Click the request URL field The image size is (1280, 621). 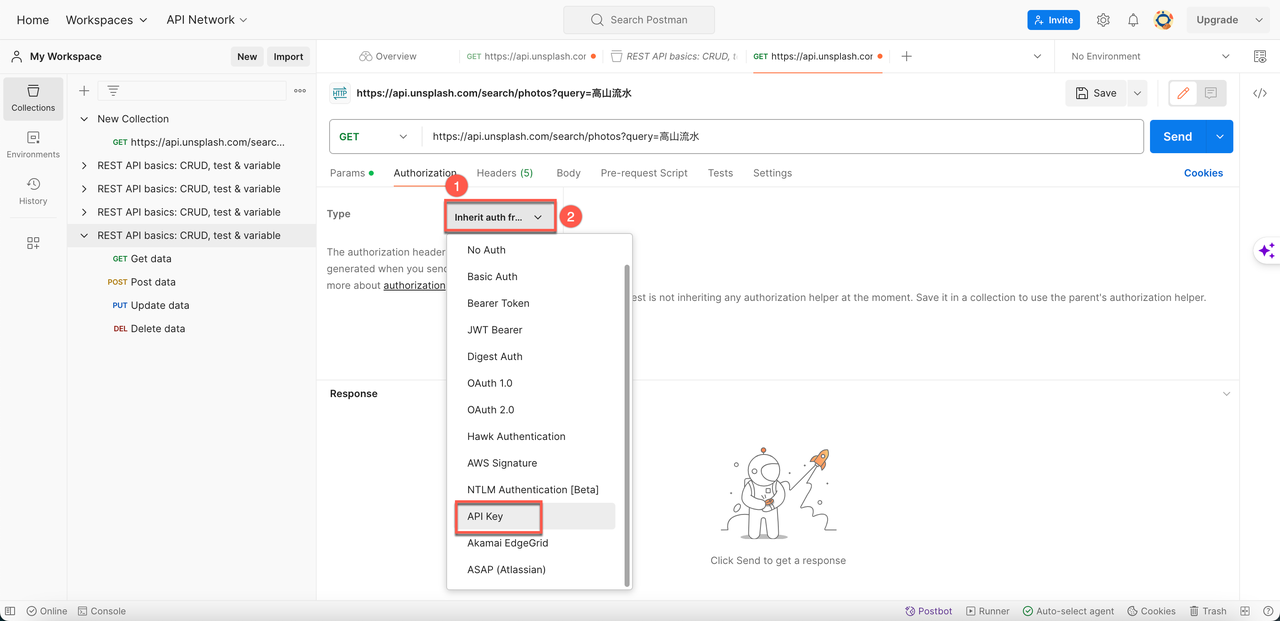[x=782, y=137]
